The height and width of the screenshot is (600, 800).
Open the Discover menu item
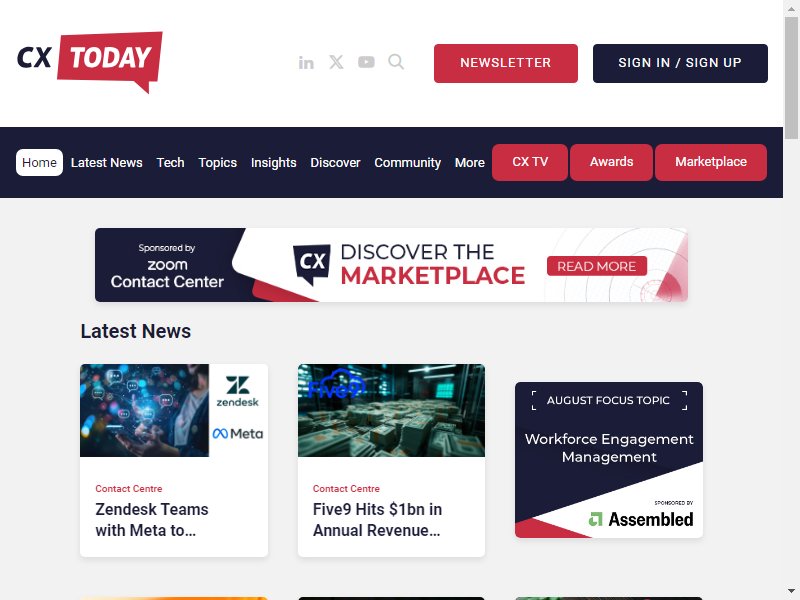(335, 162)
